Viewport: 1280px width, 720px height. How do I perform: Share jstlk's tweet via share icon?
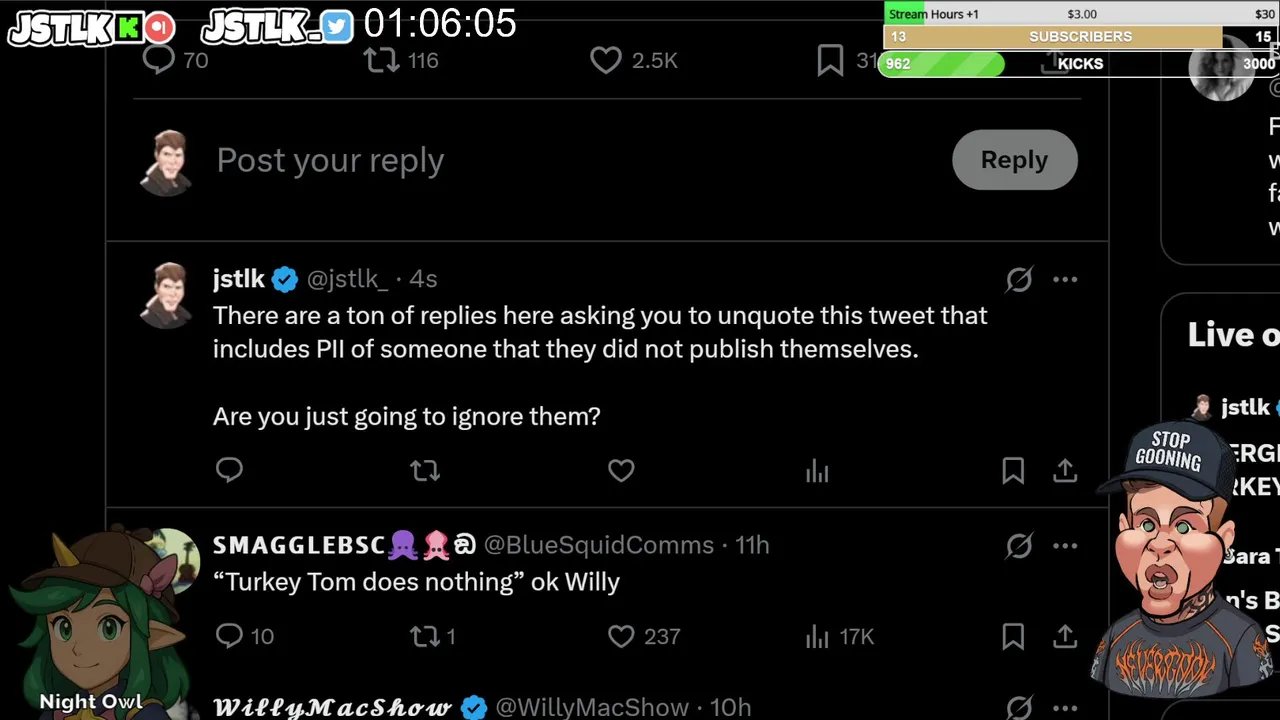point(1065,470)
